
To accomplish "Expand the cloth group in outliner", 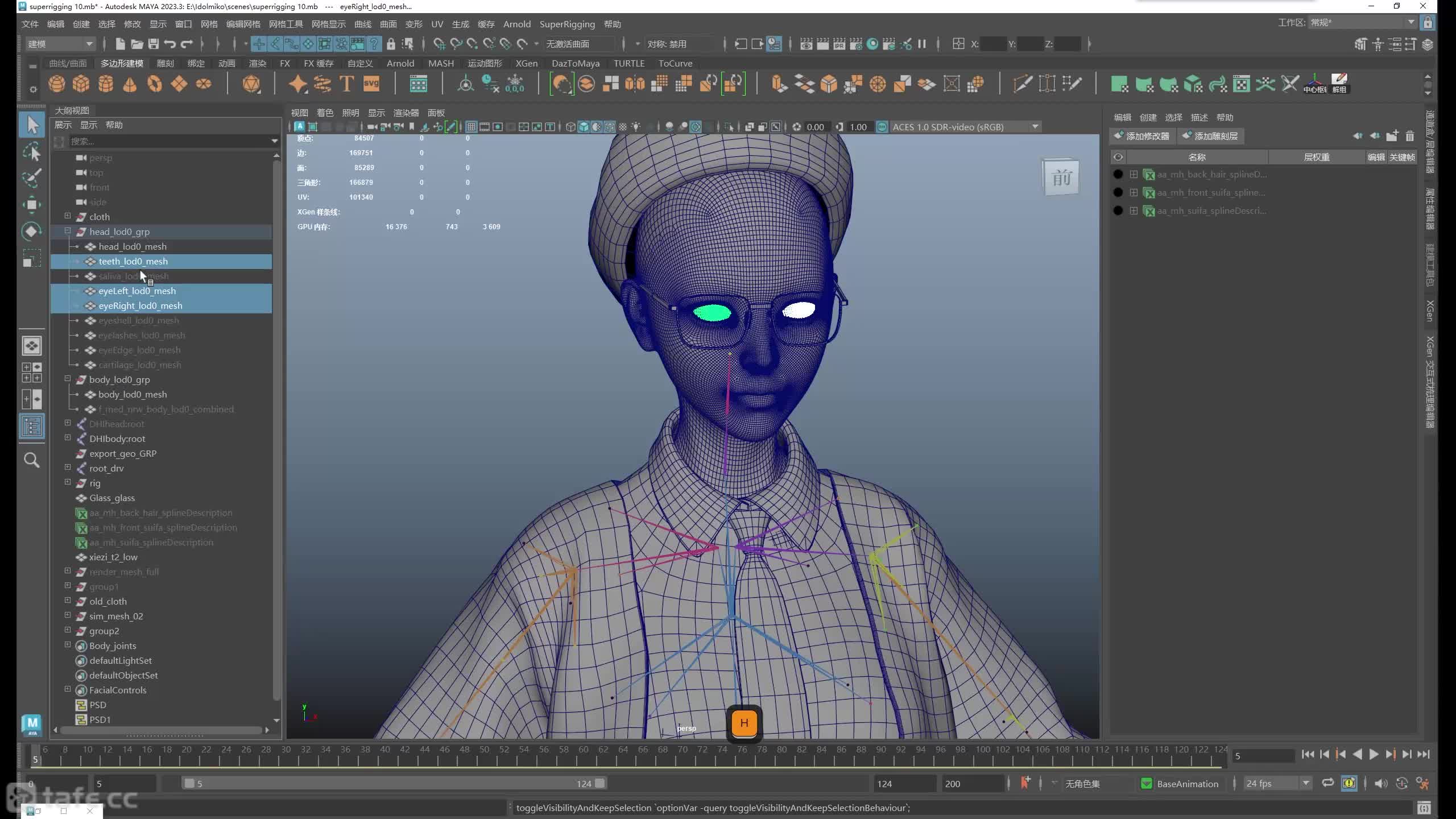I will (68, 216).
